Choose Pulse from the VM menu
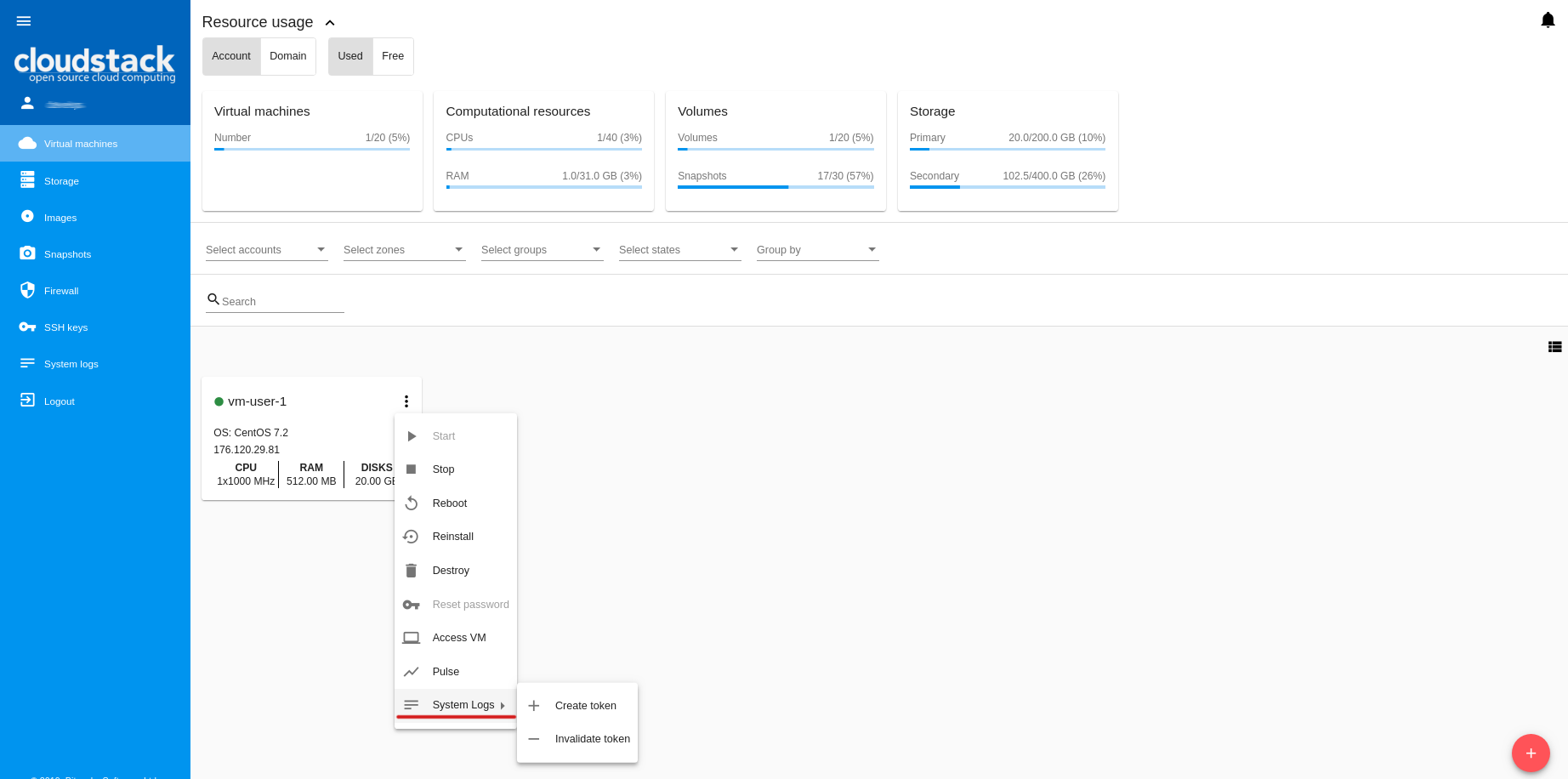This screenshot has height=779, width=1568. [x=456, y=672]
